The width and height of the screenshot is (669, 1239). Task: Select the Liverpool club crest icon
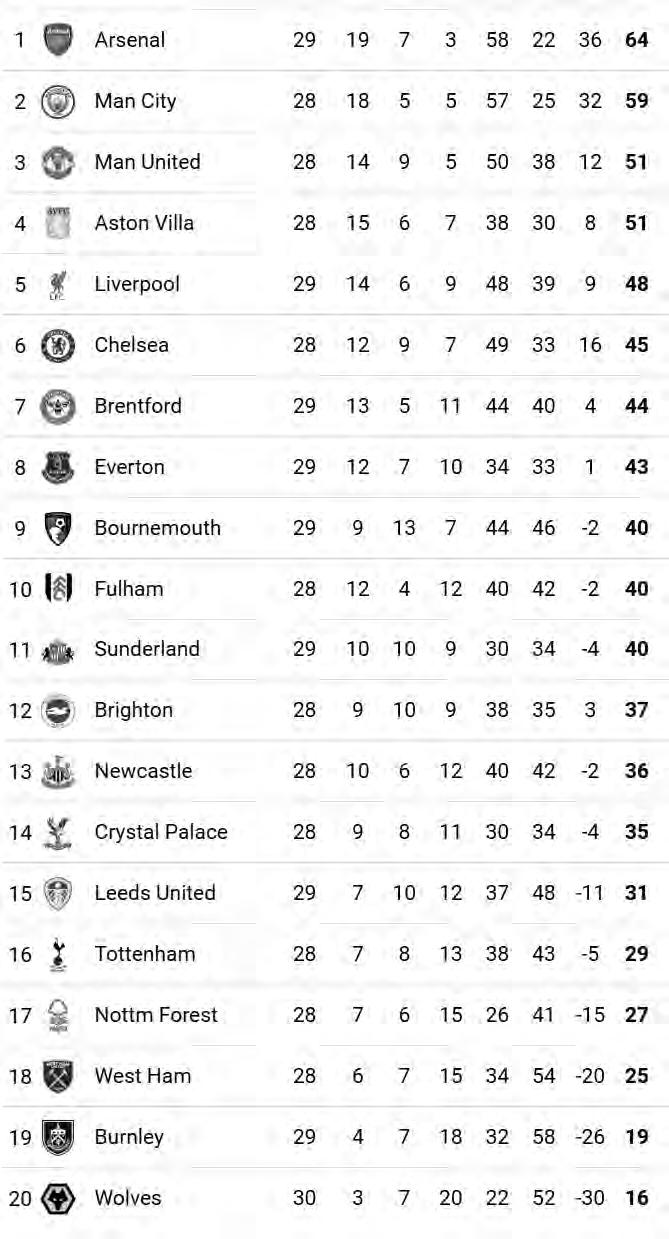click(58, 284)
